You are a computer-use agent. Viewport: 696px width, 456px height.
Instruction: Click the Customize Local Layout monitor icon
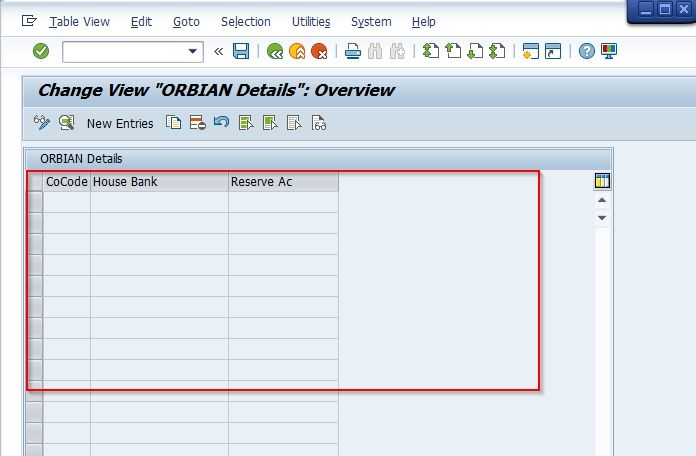609,51
